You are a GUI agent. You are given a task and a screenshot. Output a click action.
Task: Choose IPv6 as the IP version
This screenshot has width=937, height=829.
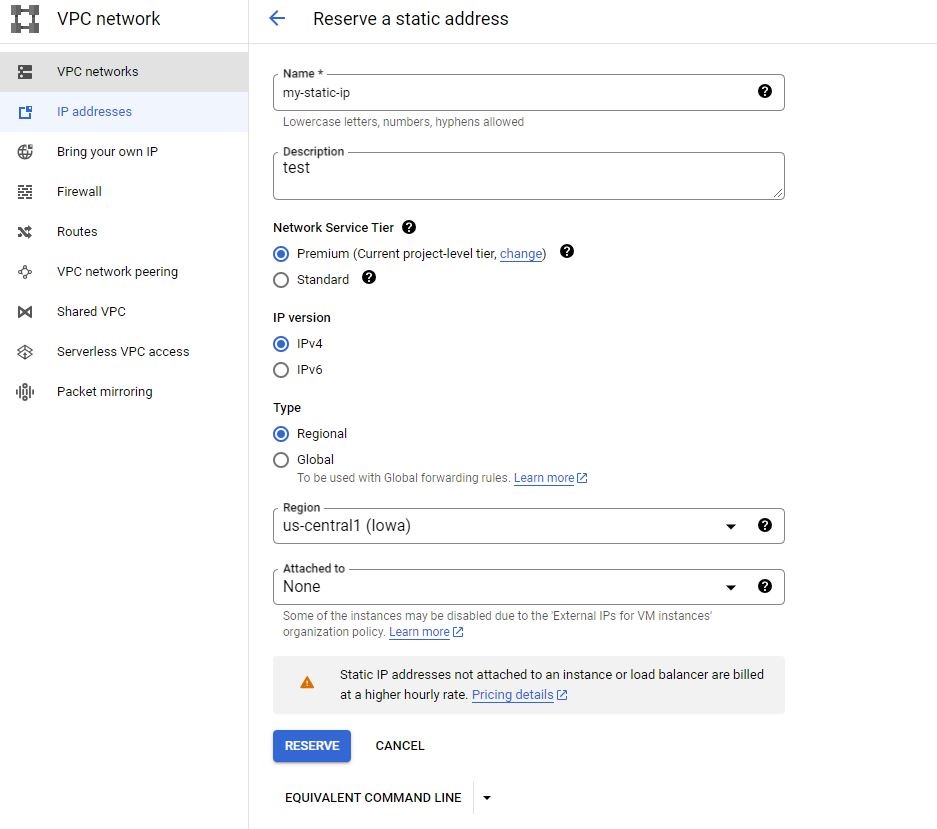click(x=281, y=369)
